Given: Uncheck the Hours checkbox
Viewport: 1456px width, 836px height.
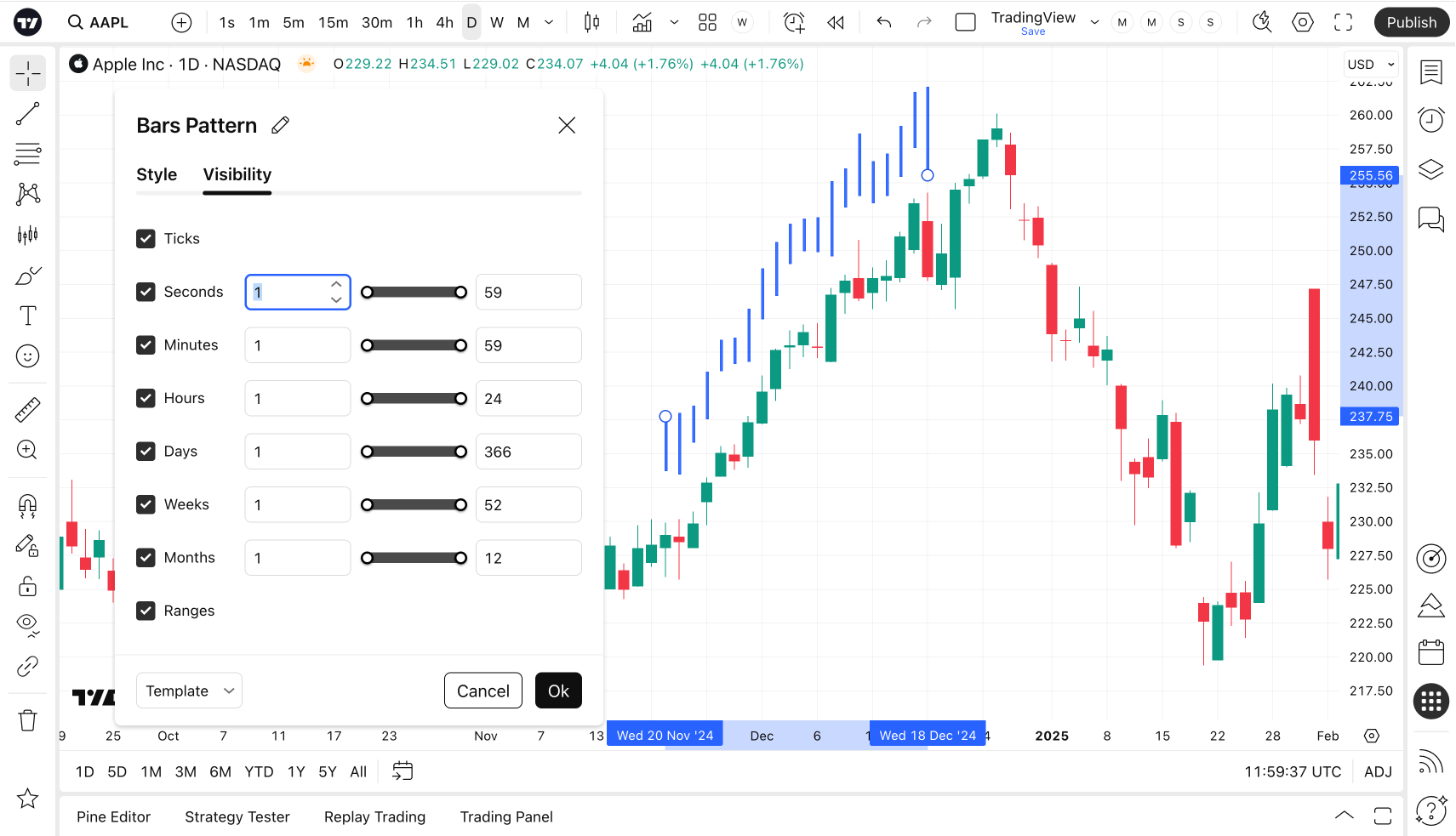Looking at the screenshot, I should point(146,399).
